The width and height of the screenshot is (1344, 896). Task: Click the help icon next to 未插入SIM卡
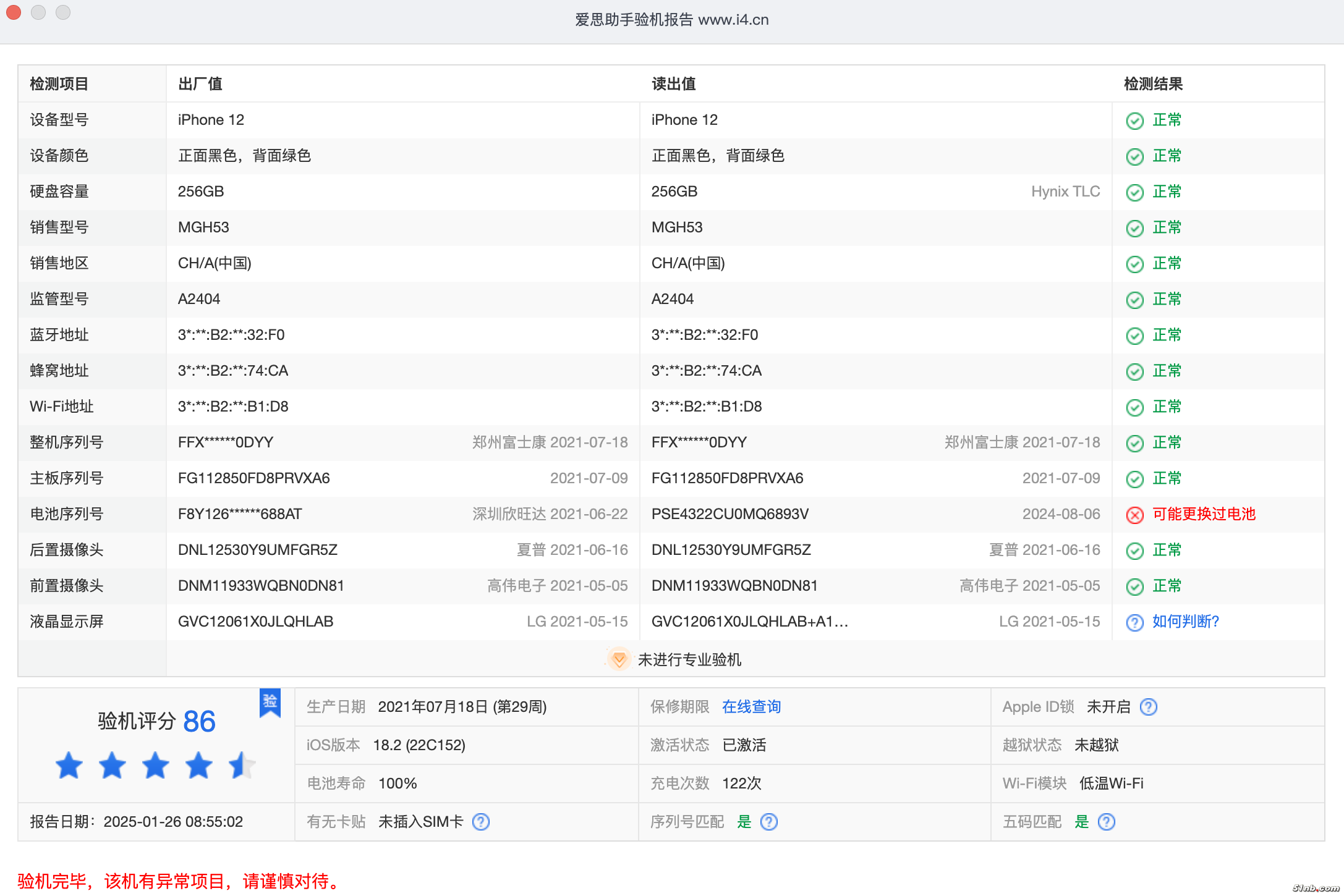click(x=480, y=822)
